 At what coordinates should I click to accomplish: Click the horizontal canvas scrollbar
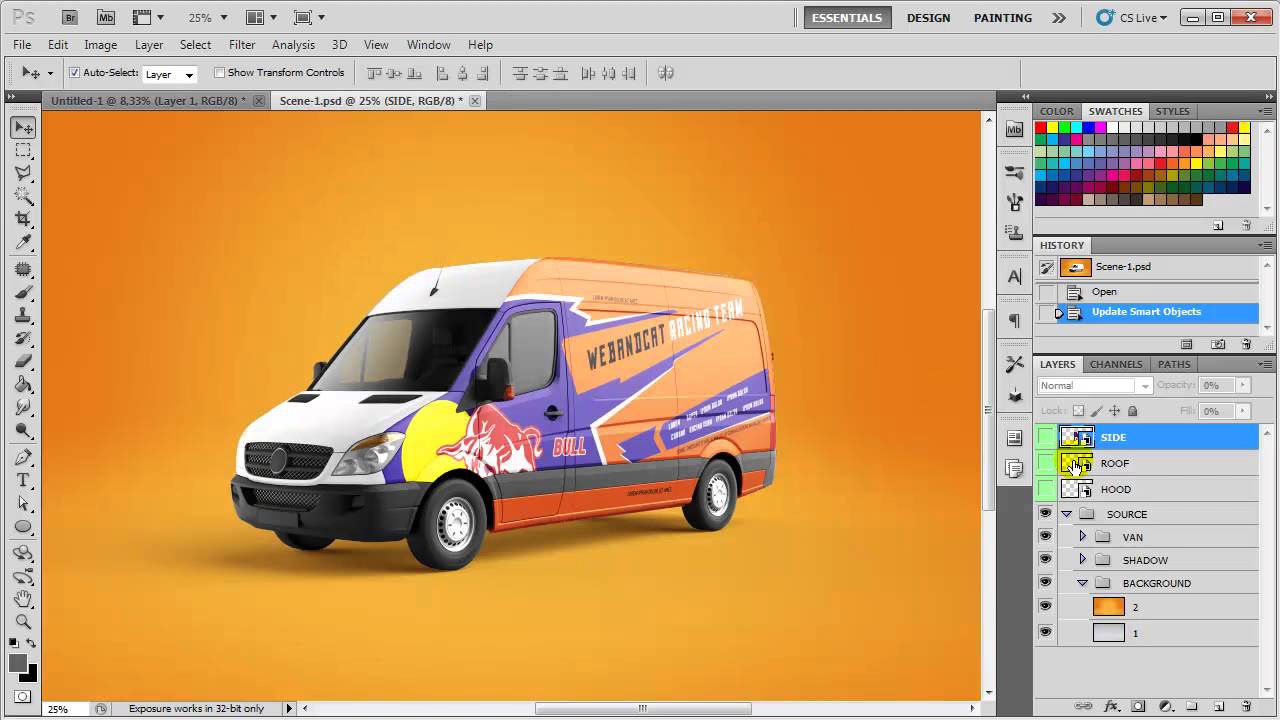point(643,709)
